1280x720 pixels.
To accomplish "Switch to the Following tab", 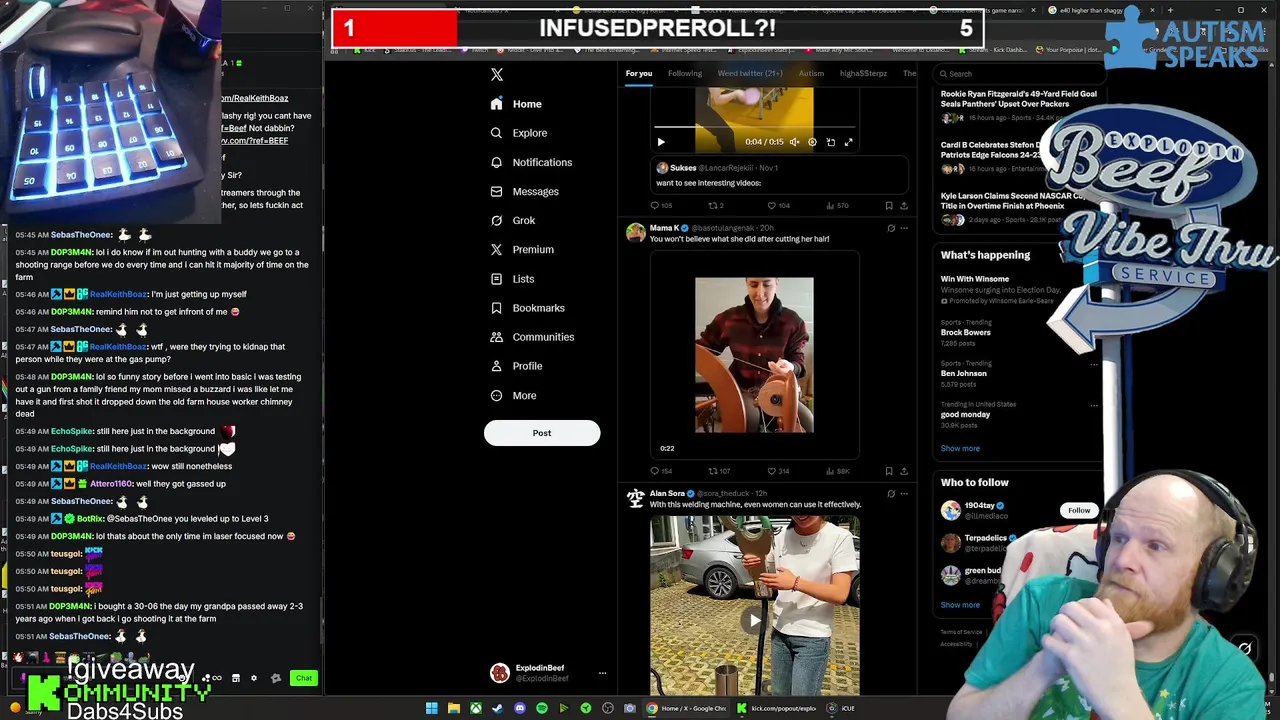I will click(x=685, y=73).
